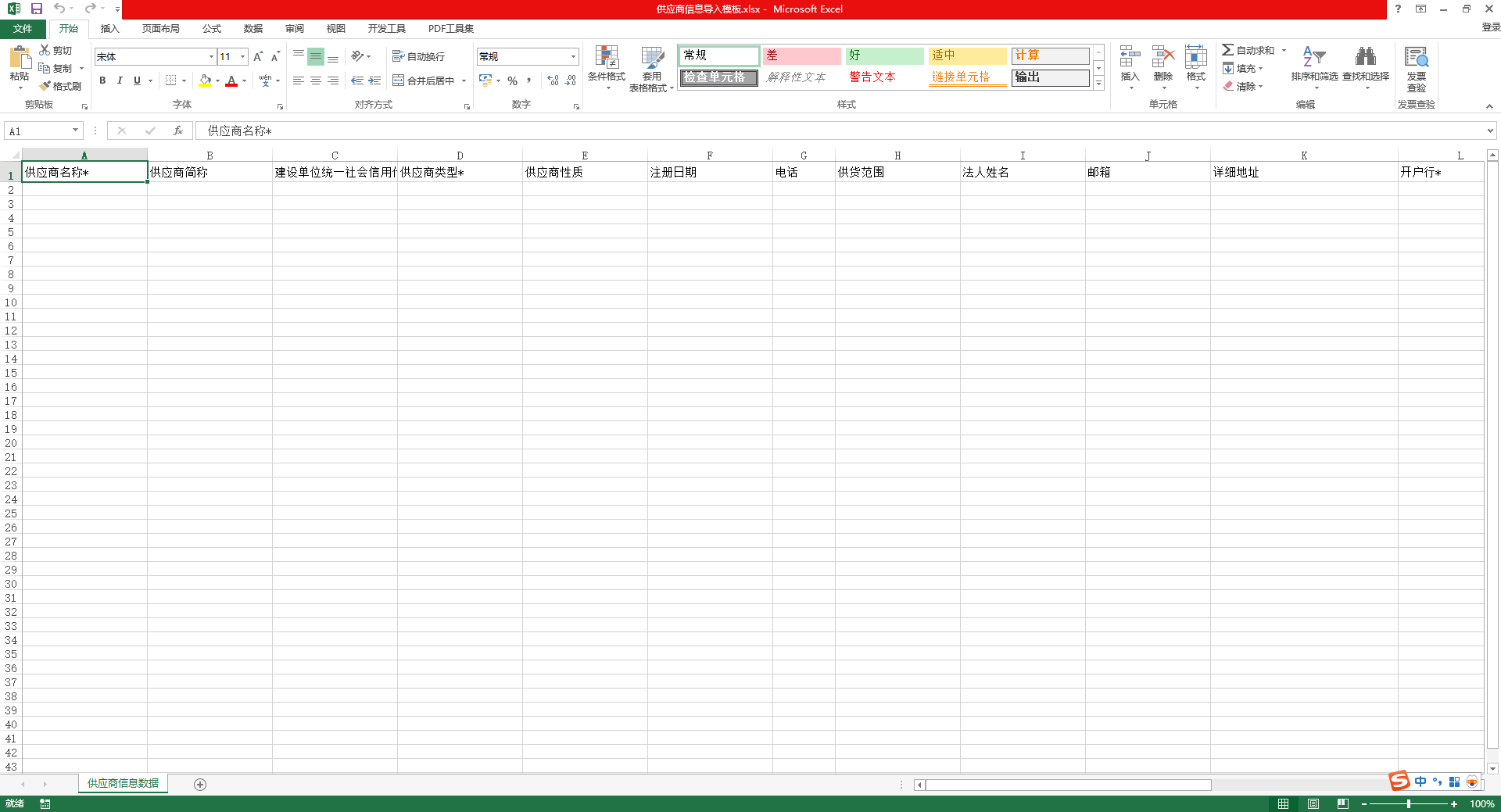
Task: Decrease decimal places
Action: pyautogui.click(x=571, y=80)
